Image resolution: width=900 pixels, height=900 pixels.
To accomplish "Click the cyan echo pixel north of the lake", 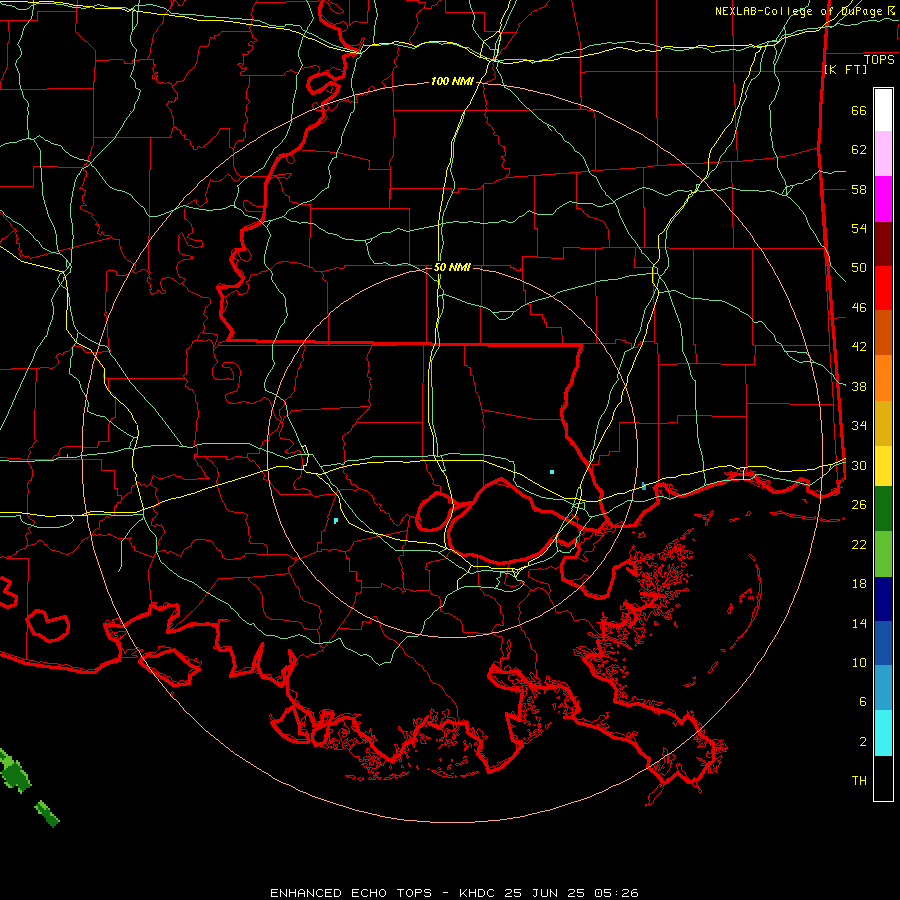I will coord(552,472).
